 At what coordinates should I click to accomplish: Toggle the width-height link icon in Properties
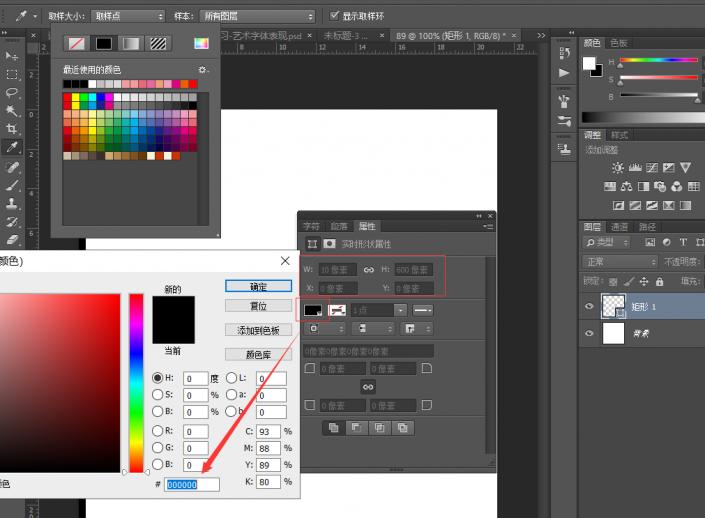click(369, 270)
